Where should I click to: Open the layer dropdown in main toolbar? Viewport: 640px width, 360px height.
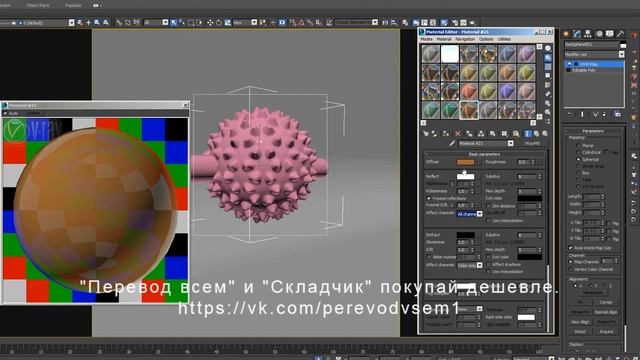(71, 22)
